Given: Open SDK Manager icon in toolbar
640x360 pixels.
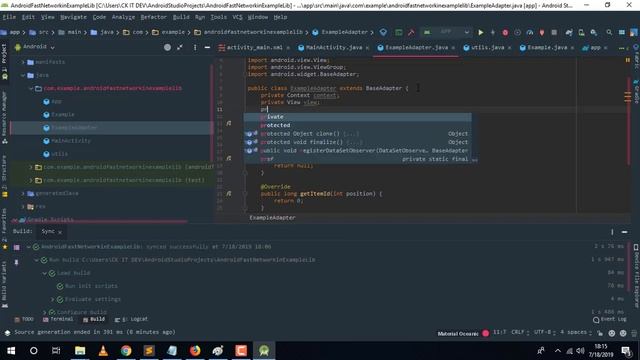Looking at the screenshot, I should (x=593, y=32).
